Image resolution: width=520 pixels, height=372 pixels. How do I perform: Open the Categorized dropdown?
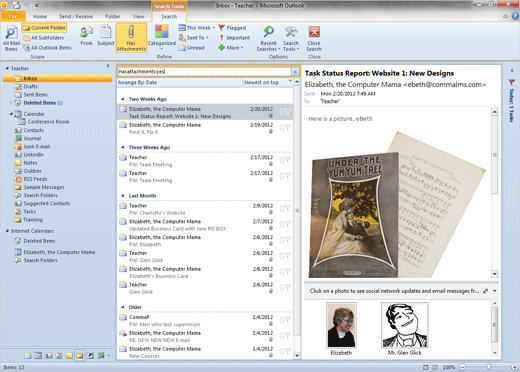(x=162, y=38)
